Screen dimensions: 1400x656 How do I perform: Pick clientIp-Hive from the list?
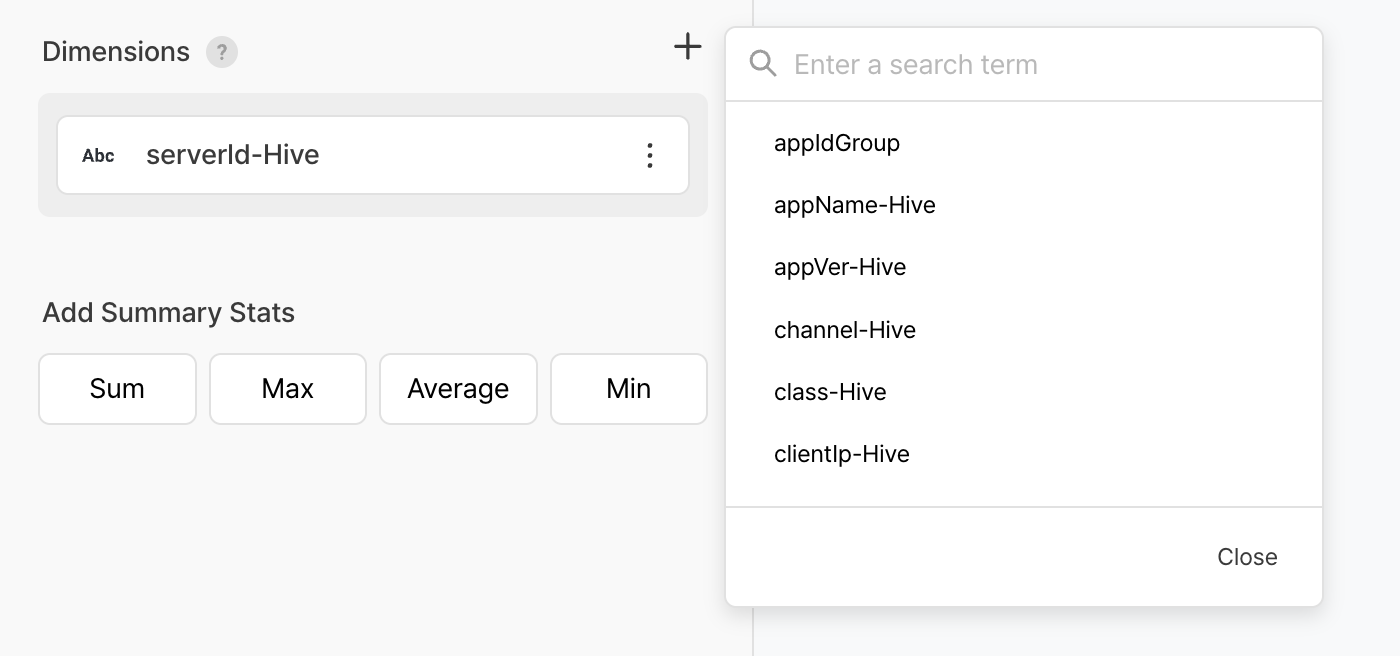click(x=842, y=454)
